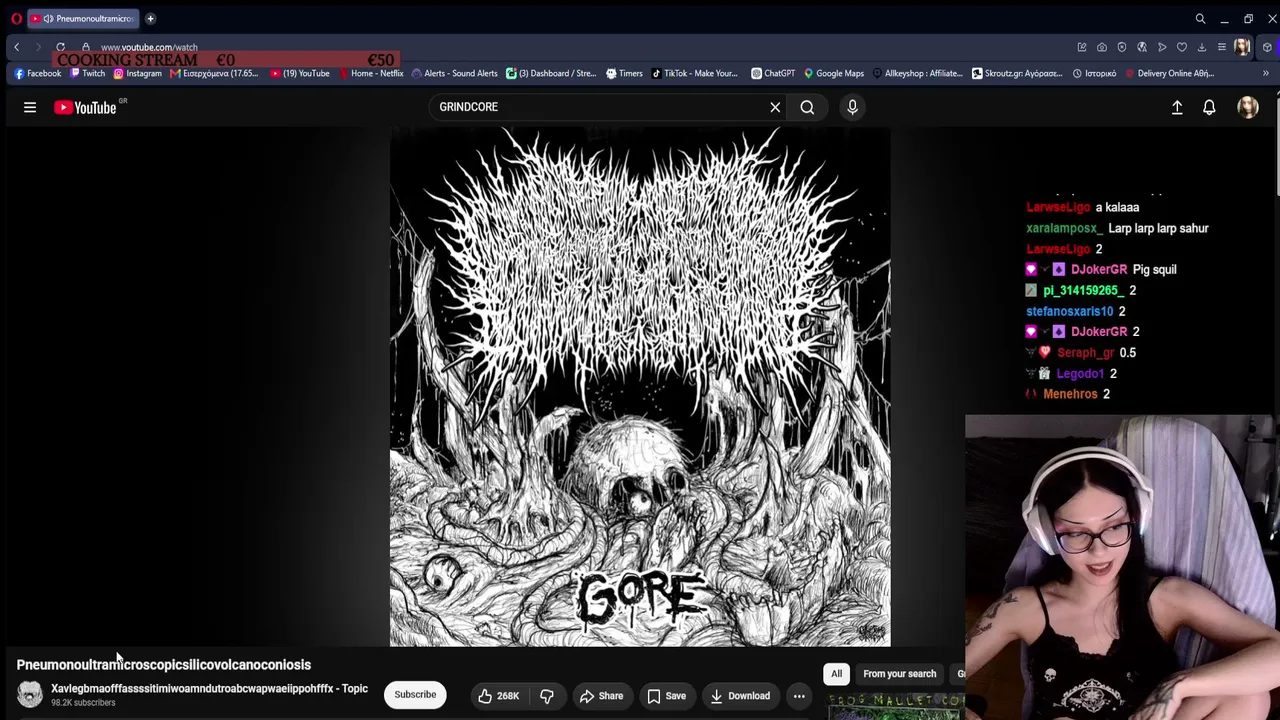The width and height of the screenshot is (1280, 720).
Task: Open the Twitch bookmark
Action: 88,73
